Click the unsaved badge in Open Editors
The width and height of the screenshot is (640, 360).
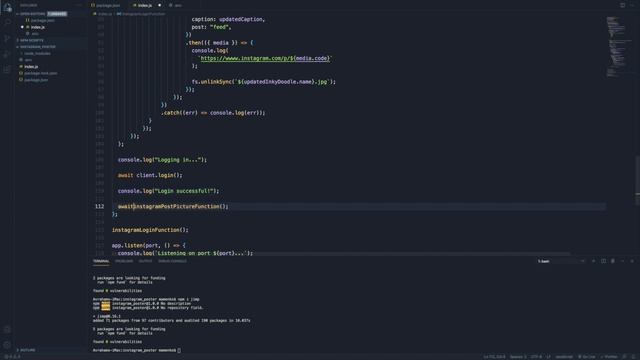(57, 14)
